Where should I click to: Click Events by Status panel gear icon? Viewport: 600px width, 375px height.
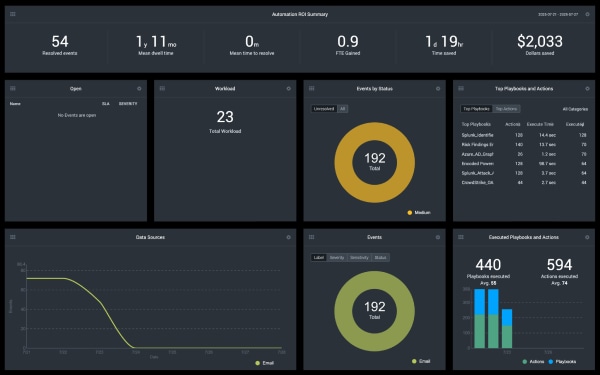tap(438, 88)
